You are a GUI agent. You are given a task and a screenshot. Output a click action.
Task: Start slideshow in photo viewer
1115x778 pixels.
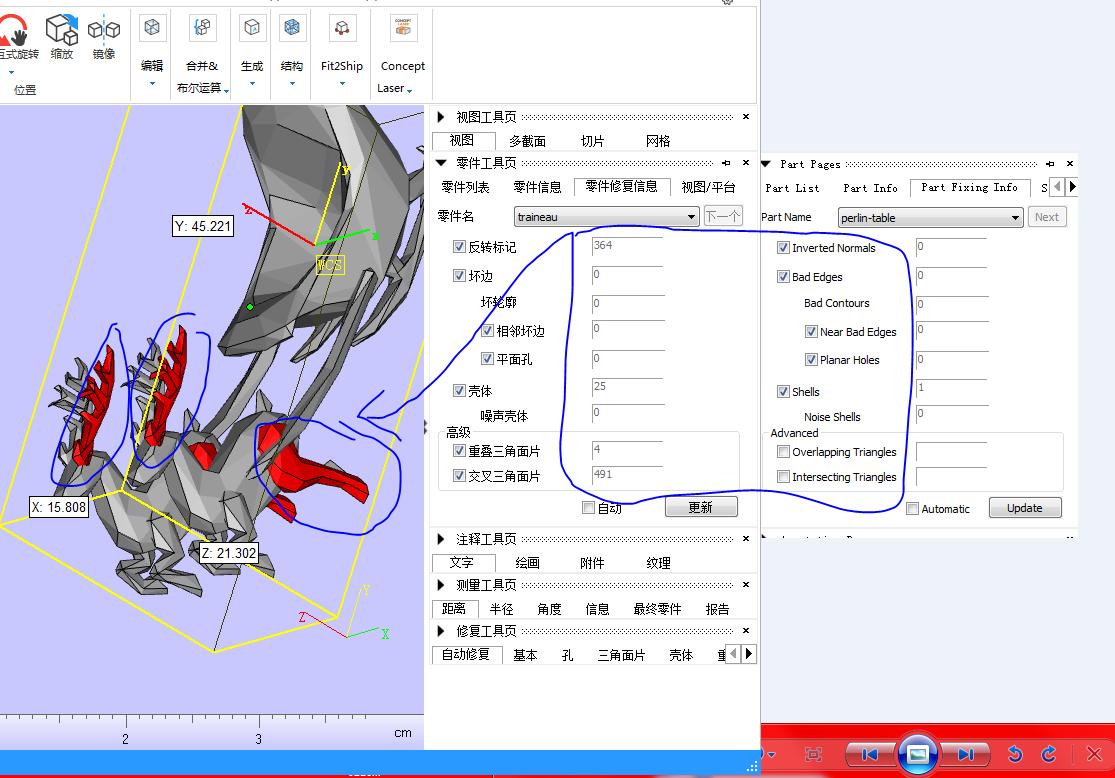[917, 754]
